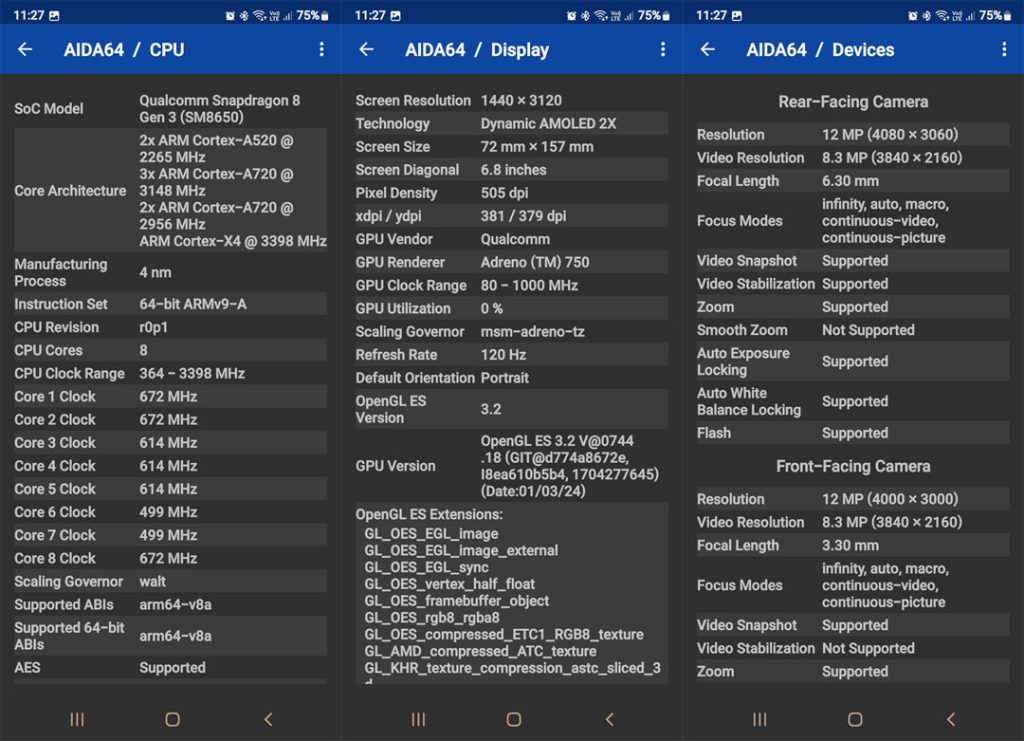1024x741 pixels.
Task: Open the three-dot menu on the CPU page
Action: [322, 49]
